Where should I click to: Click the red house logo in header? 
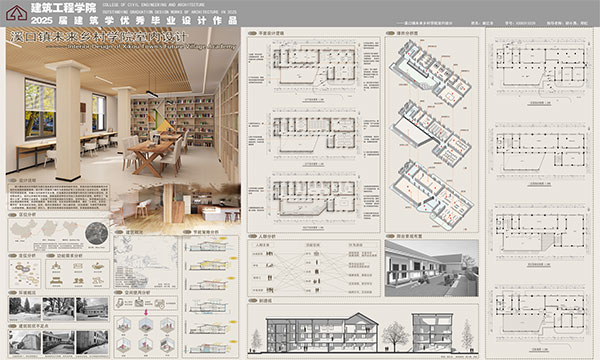click(16, 13)
